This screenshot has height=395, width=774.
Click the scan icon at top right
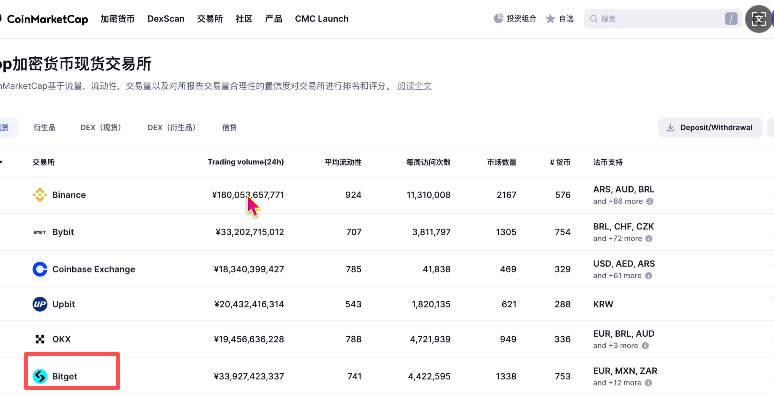[x=758, y=19]
